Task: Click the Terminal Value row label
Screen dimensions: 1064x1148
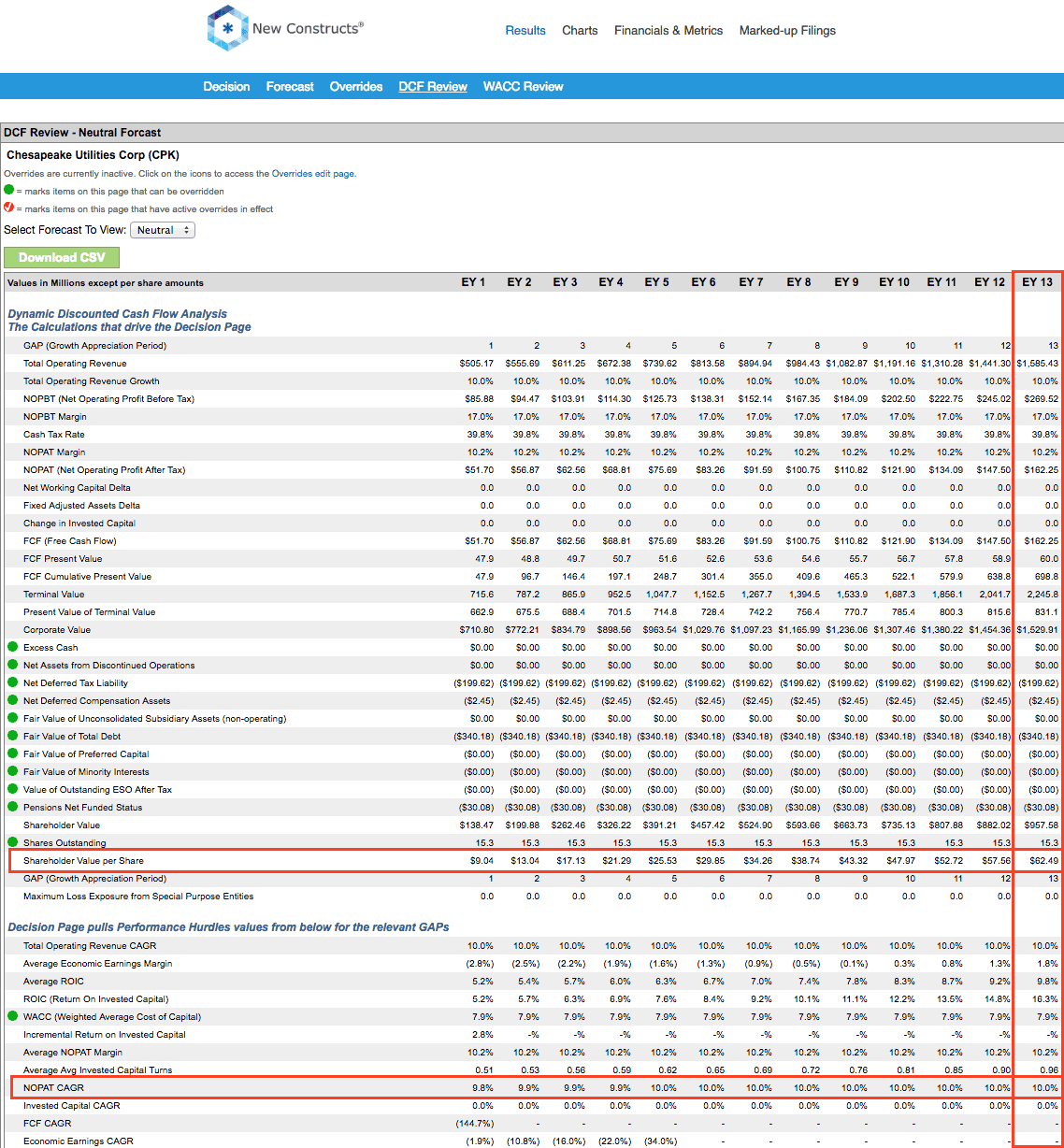Action: [53, 594]
